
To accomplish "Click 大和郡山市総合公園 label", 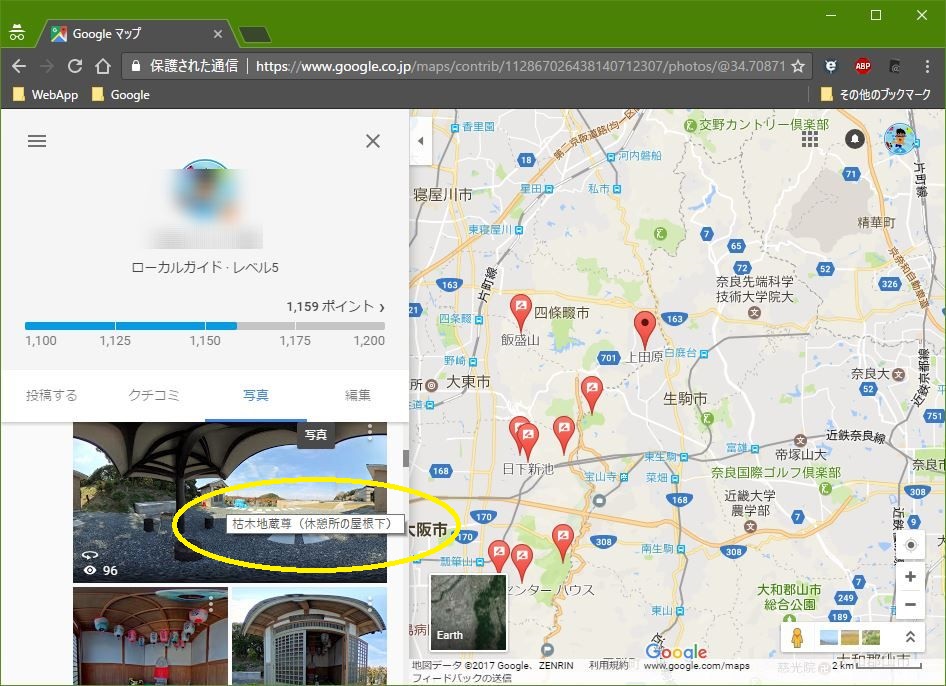I will pyautogui.click(x=789, y=597).
